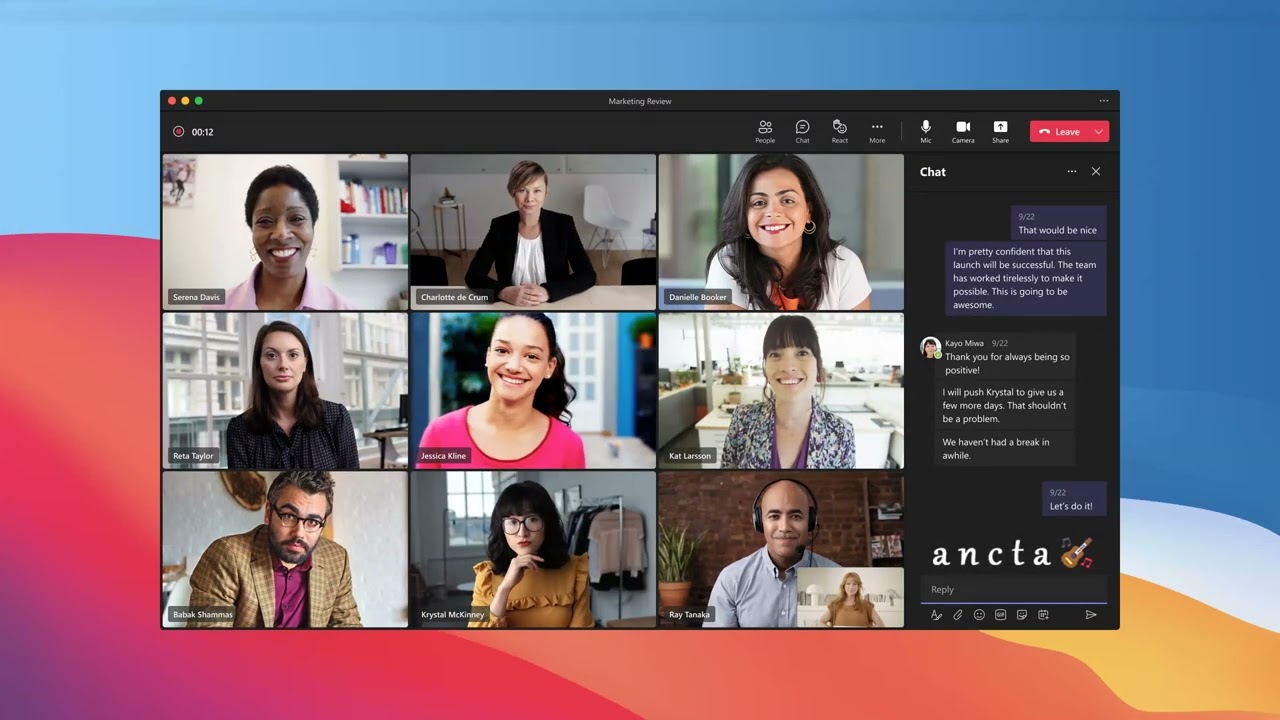Viewport: 1280px width, 720px height.
Task: Expand the Leave button dropdown arrow
Action: pyautogui.click(x=1099, y=132)
